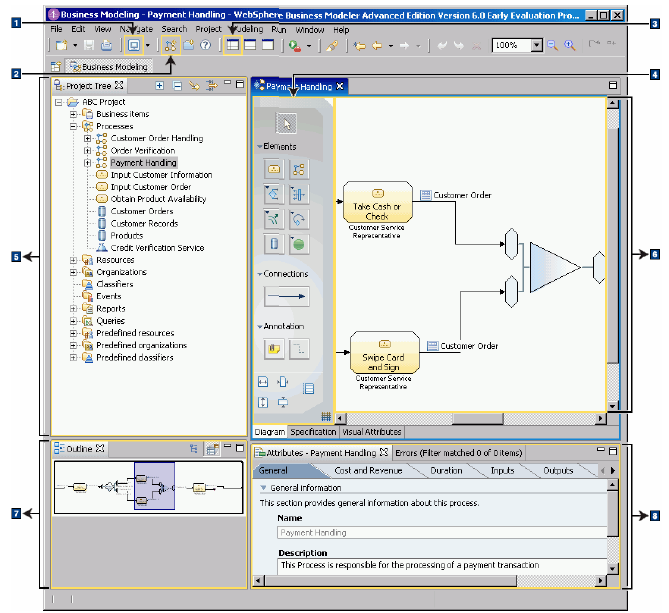
Task: Switch to the Specification tab
Action: (313, 432)
